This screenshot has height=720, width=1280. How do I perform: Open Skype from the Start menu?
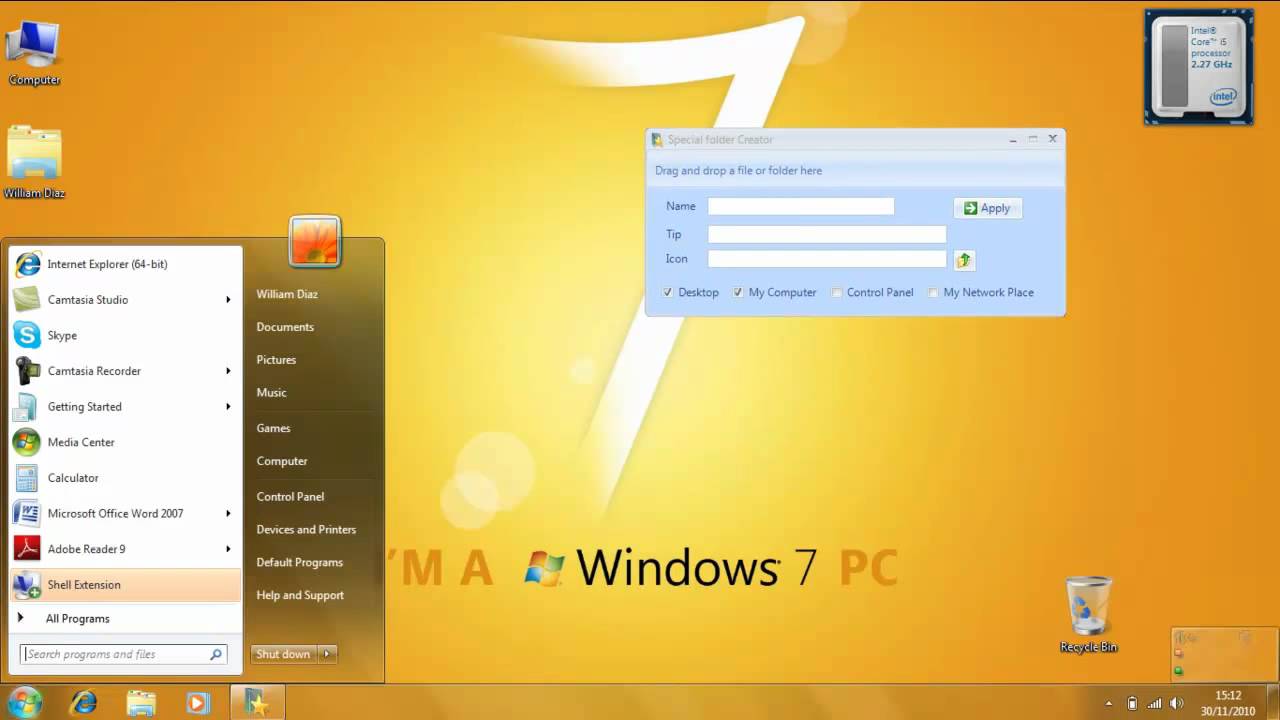click(126, 335)
